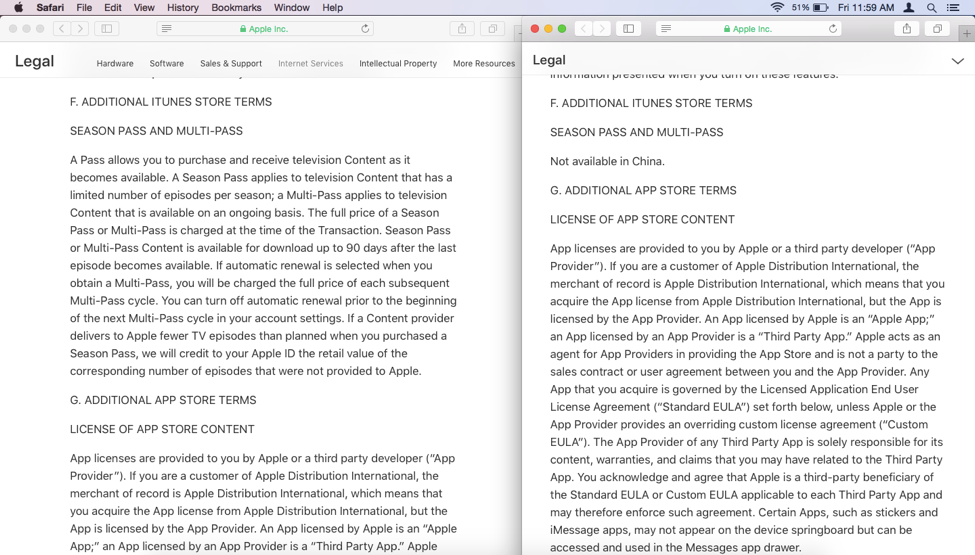Open Reader view icon in left window address bar

coord(167,29)
